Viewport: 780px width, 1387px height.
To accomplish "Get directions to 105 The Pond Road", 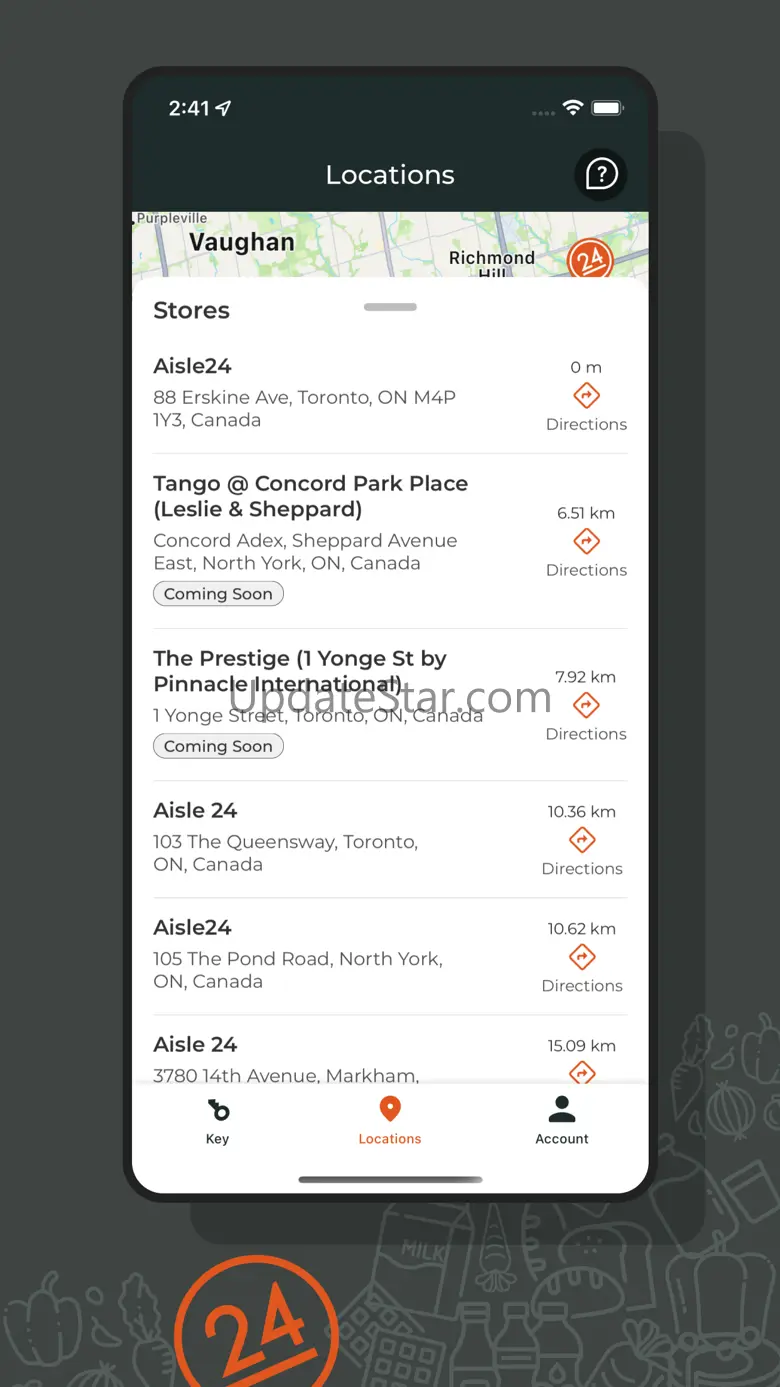I will pyautogui.click(x=582, y=958).
